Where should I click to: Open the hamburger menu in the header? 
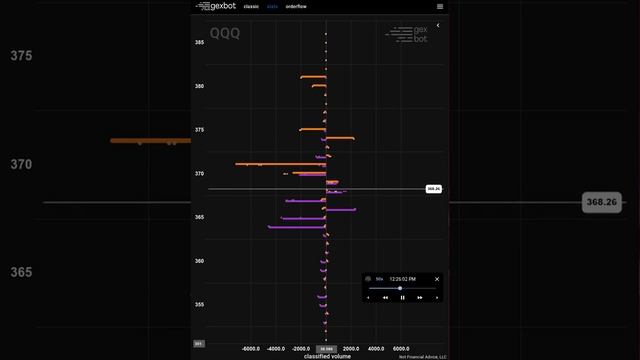pyautogui.click(x=440, y=7)
